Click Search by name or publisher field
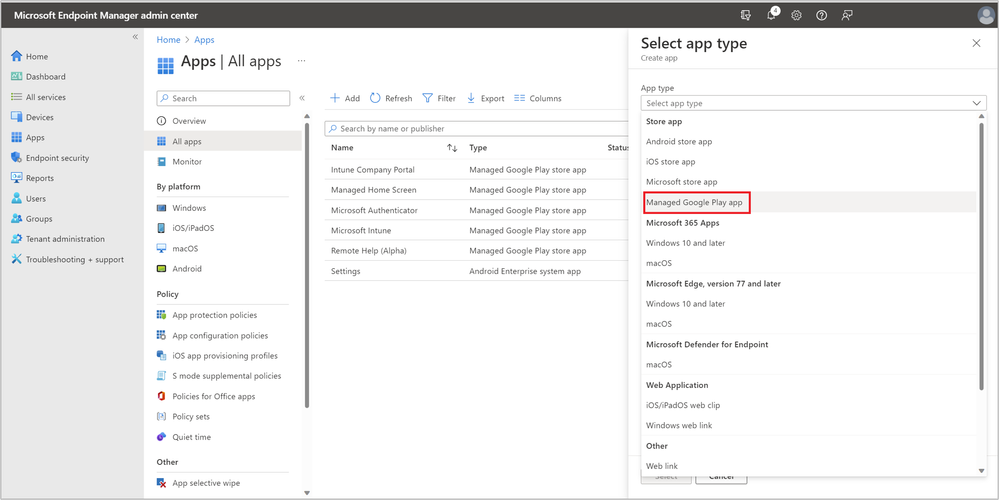The width and height of the screenshot is (999, 500). (x=477, y=129)
